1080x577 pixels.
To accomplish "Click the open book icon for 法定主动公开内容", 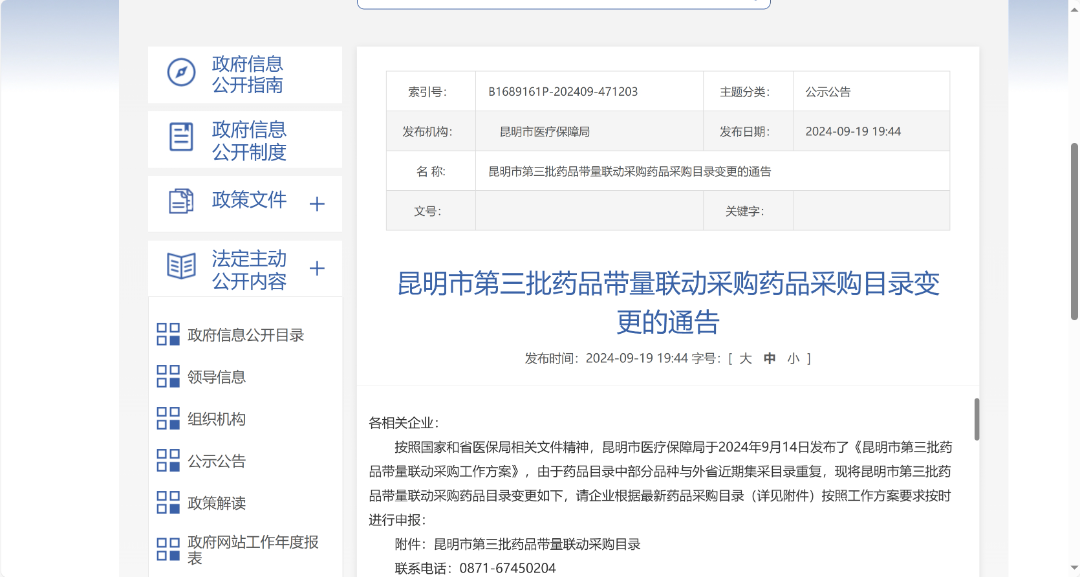I will (x=181, y=266).
